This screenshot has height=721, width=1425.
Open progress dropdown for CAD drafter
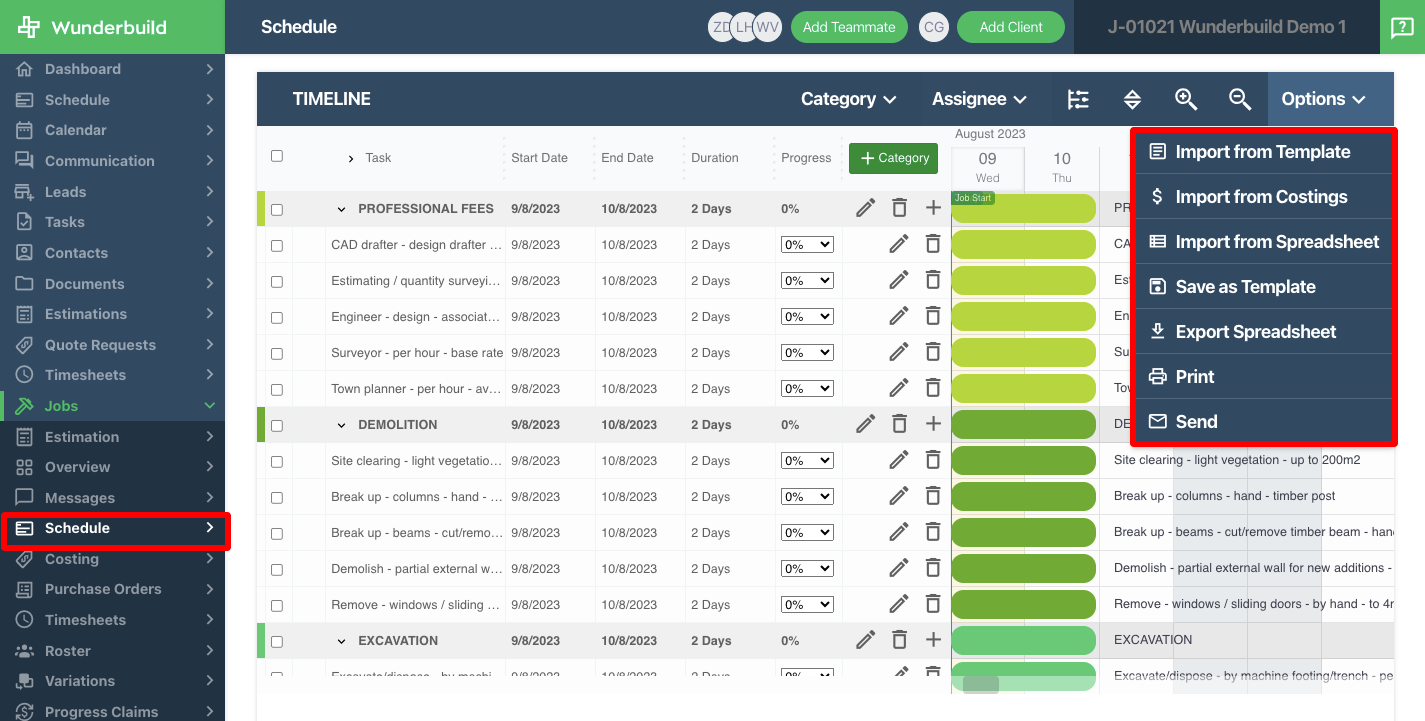click(807, 245)
